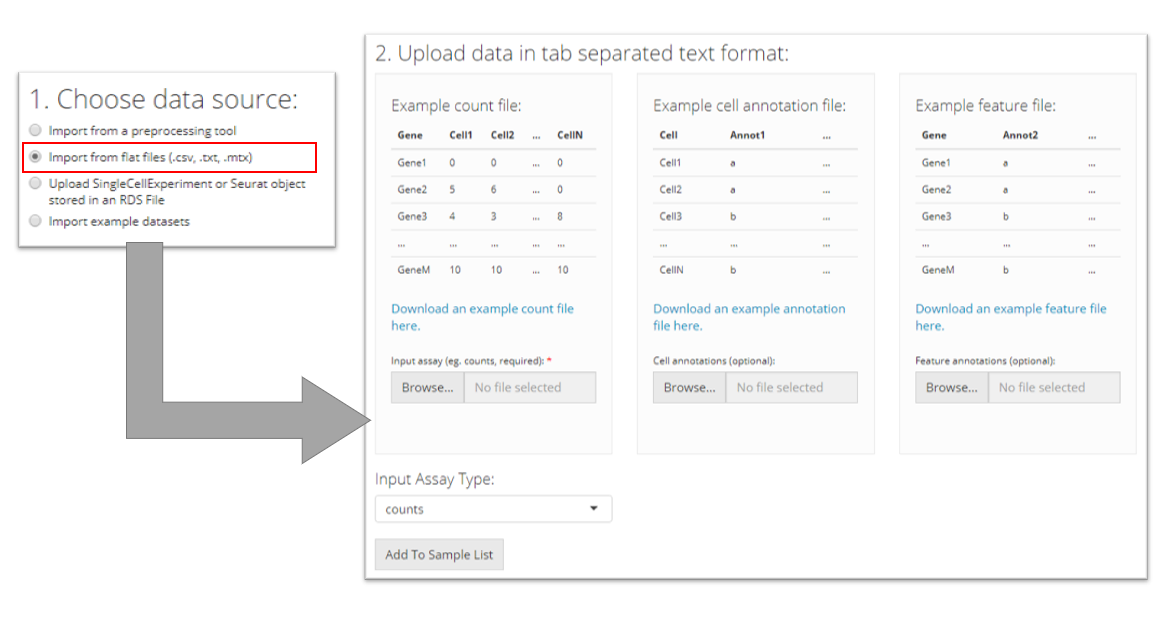The height and width of the screenshot is (620, 1169).
Task: Choose 'Upload SingleCellExperiment or Seurat object' option
Action: tap(36, 184)
